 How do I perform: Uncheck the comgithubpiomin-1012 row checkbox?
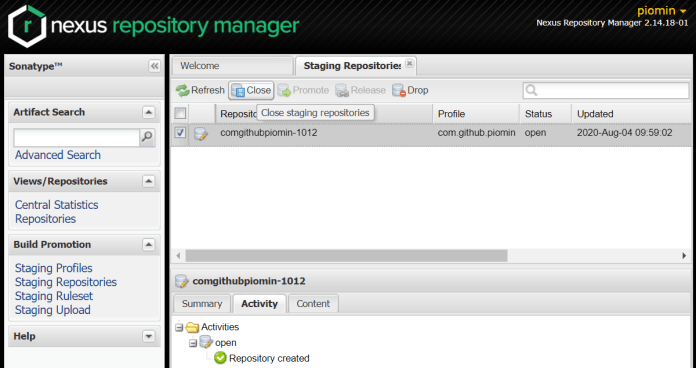pyautogui.click(x=180, y=132)
